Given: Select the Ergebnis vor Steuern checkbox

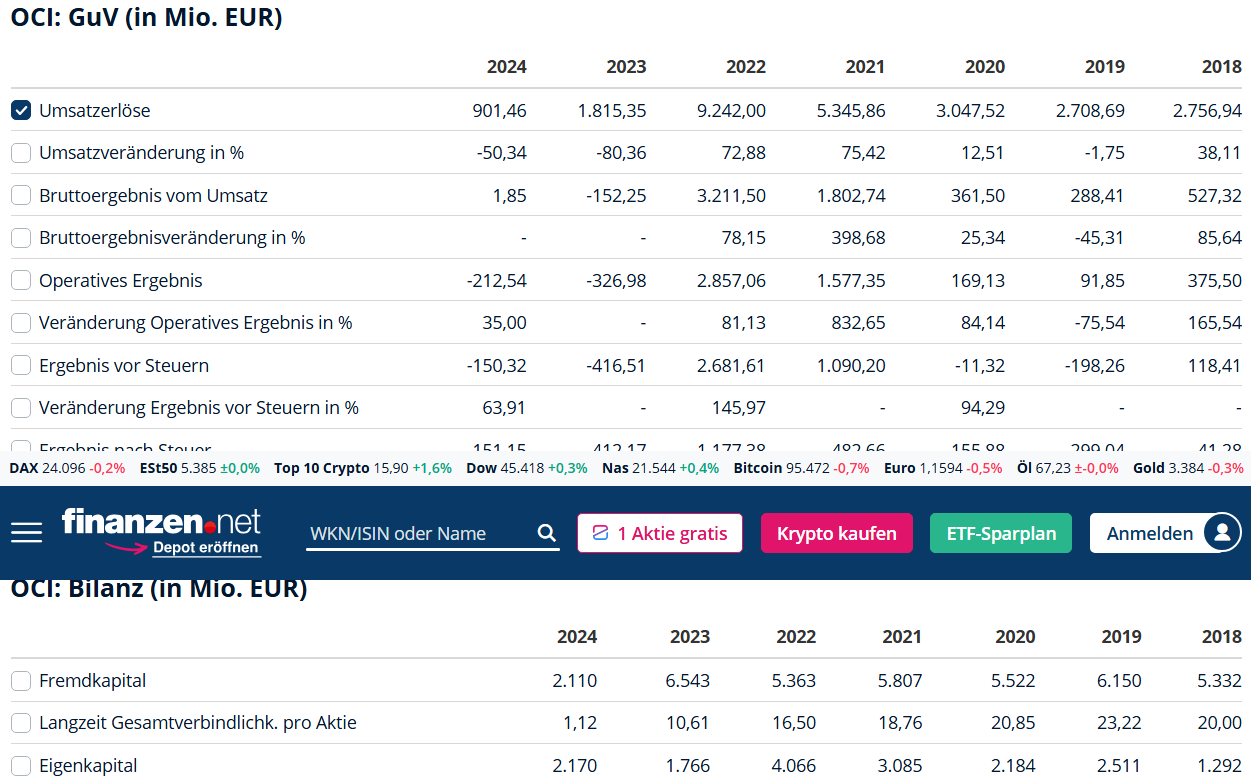Looking at the screenshot, I should click(x=21, y=366).
